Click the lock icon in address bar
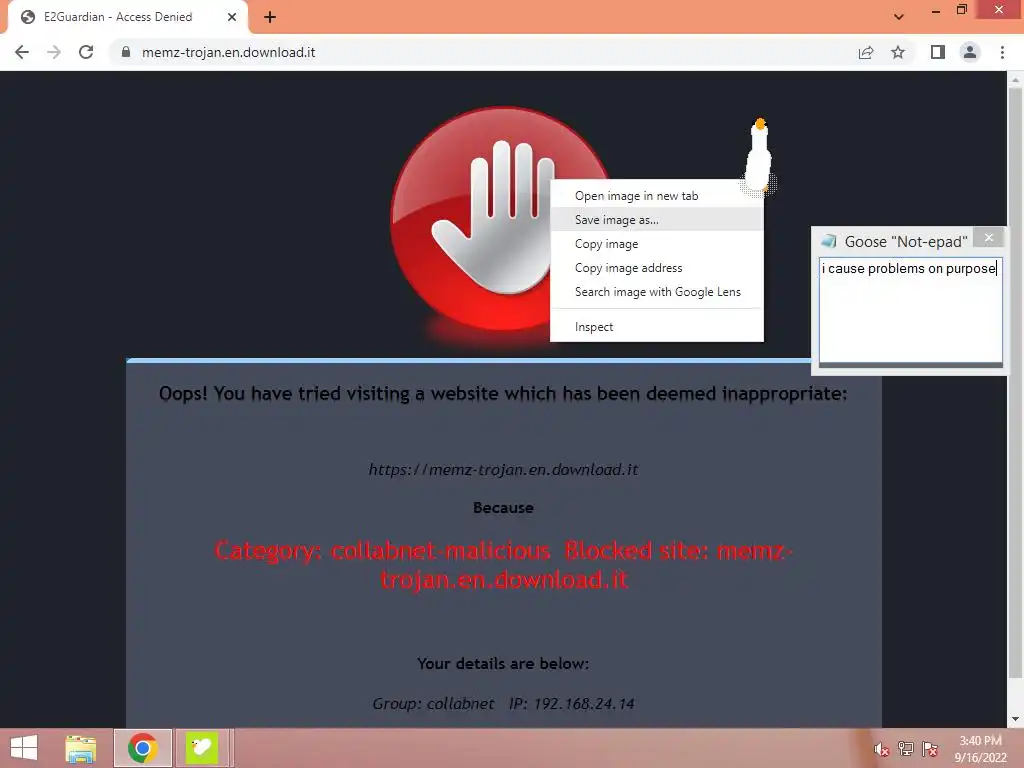Image resolution: width=1024 pixels, height=768 pixels. click(x=126, y=52)
